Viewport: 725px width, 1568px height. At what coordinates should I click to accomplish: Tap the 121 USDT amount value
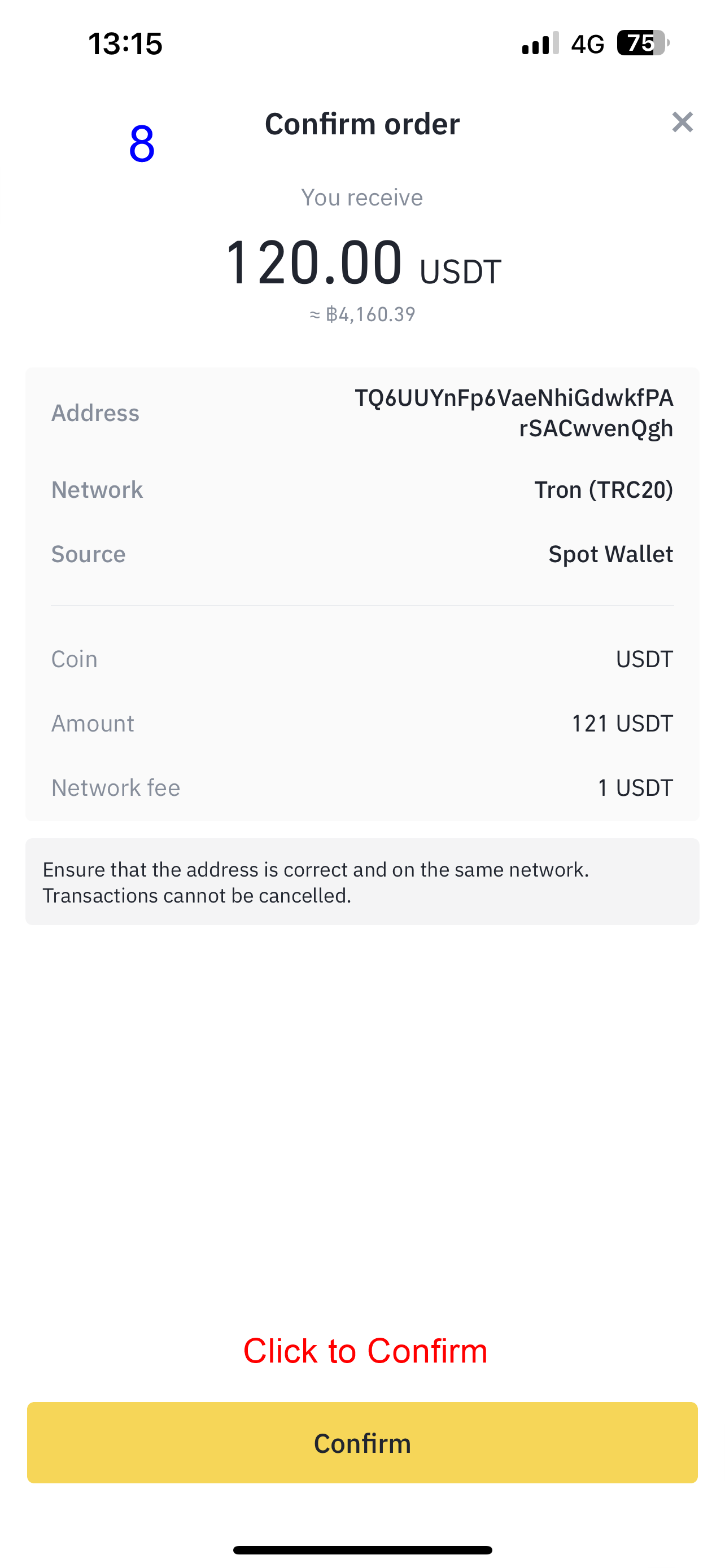click(622, 723)
